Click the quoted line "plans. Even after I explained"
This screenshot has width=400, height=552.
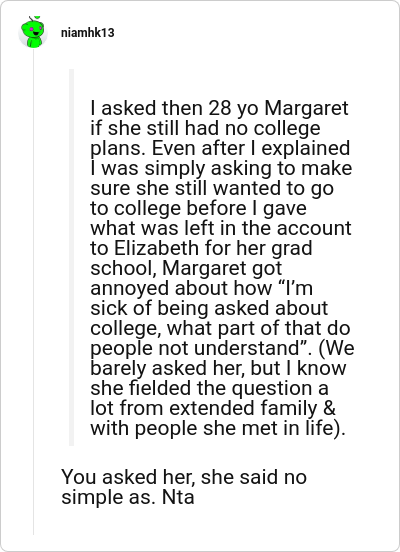pyautogui.click(x=220, y=148)
